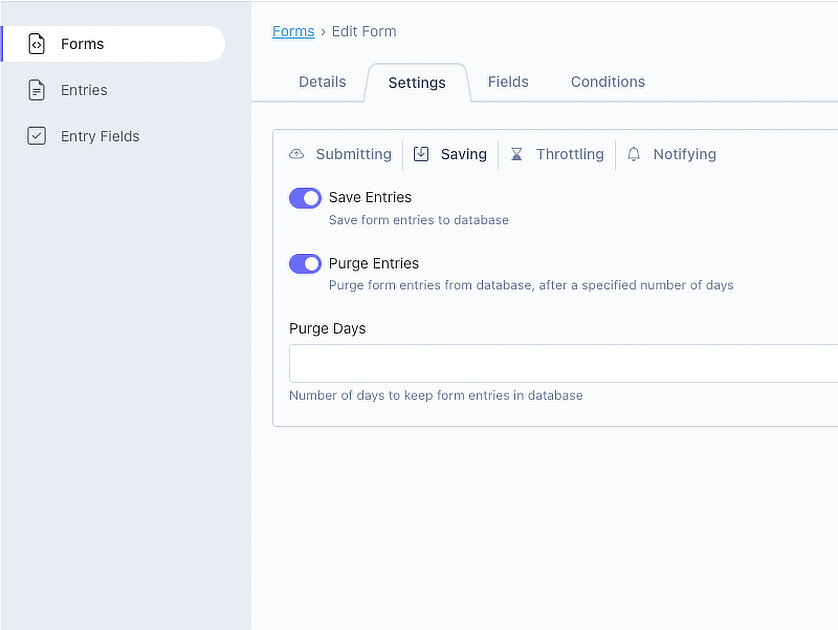Click the Saving download-box icon
The height and width of the screenshot is (630, 838).
click(x=421, y=154)
